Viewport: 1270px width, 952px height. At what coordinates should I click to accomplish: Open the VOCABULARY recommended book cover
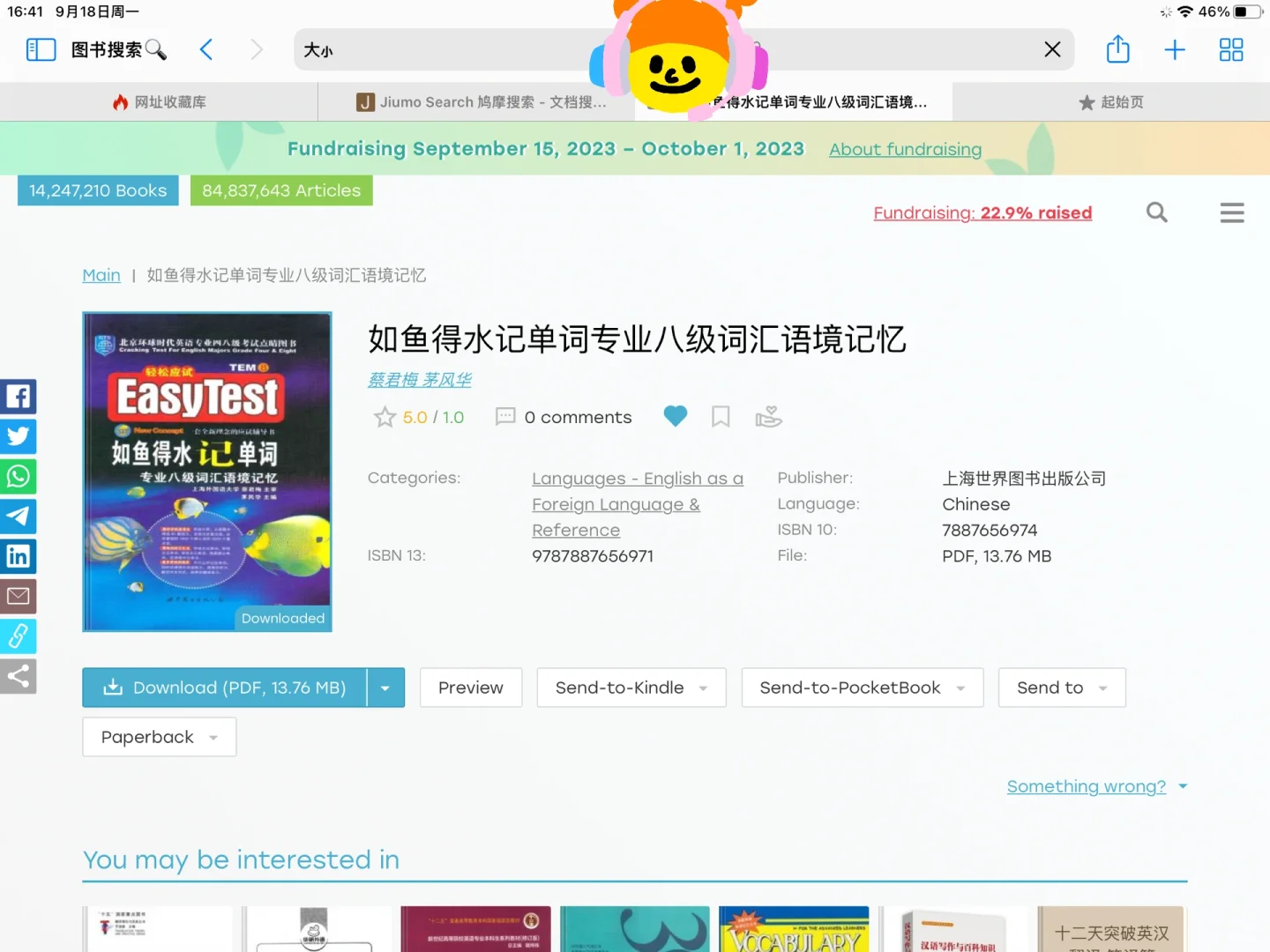794,929
